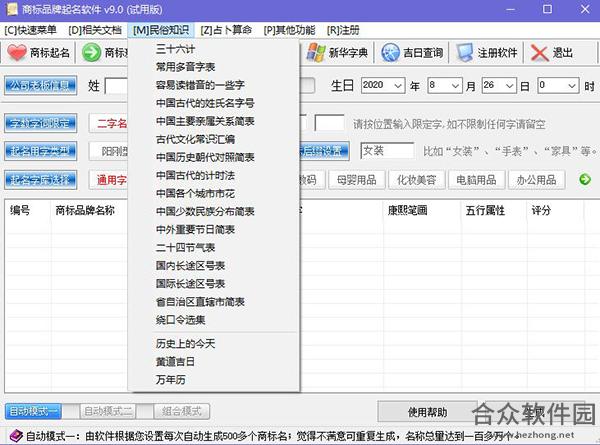The width and height of the screenshot is (600, 445).
Task: Select the 电脑用品 category button
Action: pos(476,180)
